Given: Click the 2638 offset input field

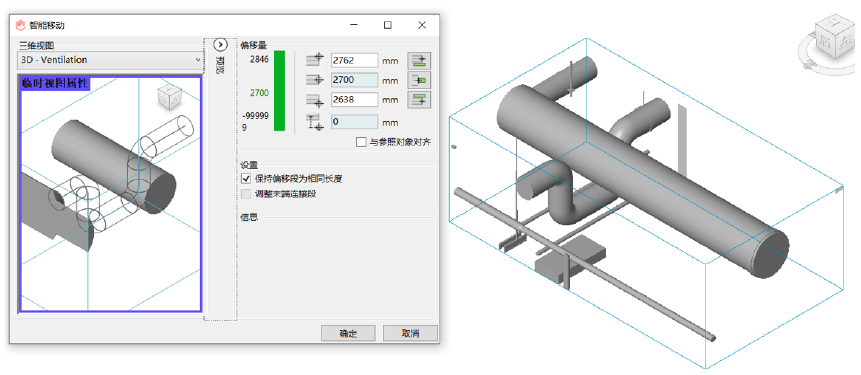Looking at the screenshot, I should [x=355, y=99].
